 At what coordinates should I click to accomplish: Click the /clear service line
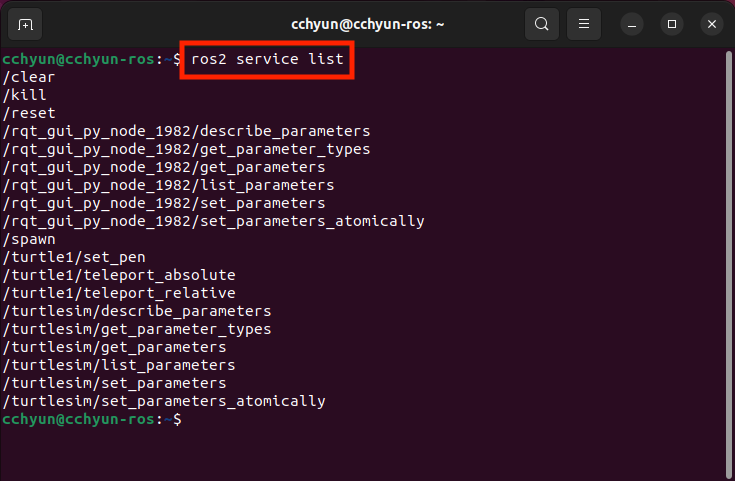point(29,77)
